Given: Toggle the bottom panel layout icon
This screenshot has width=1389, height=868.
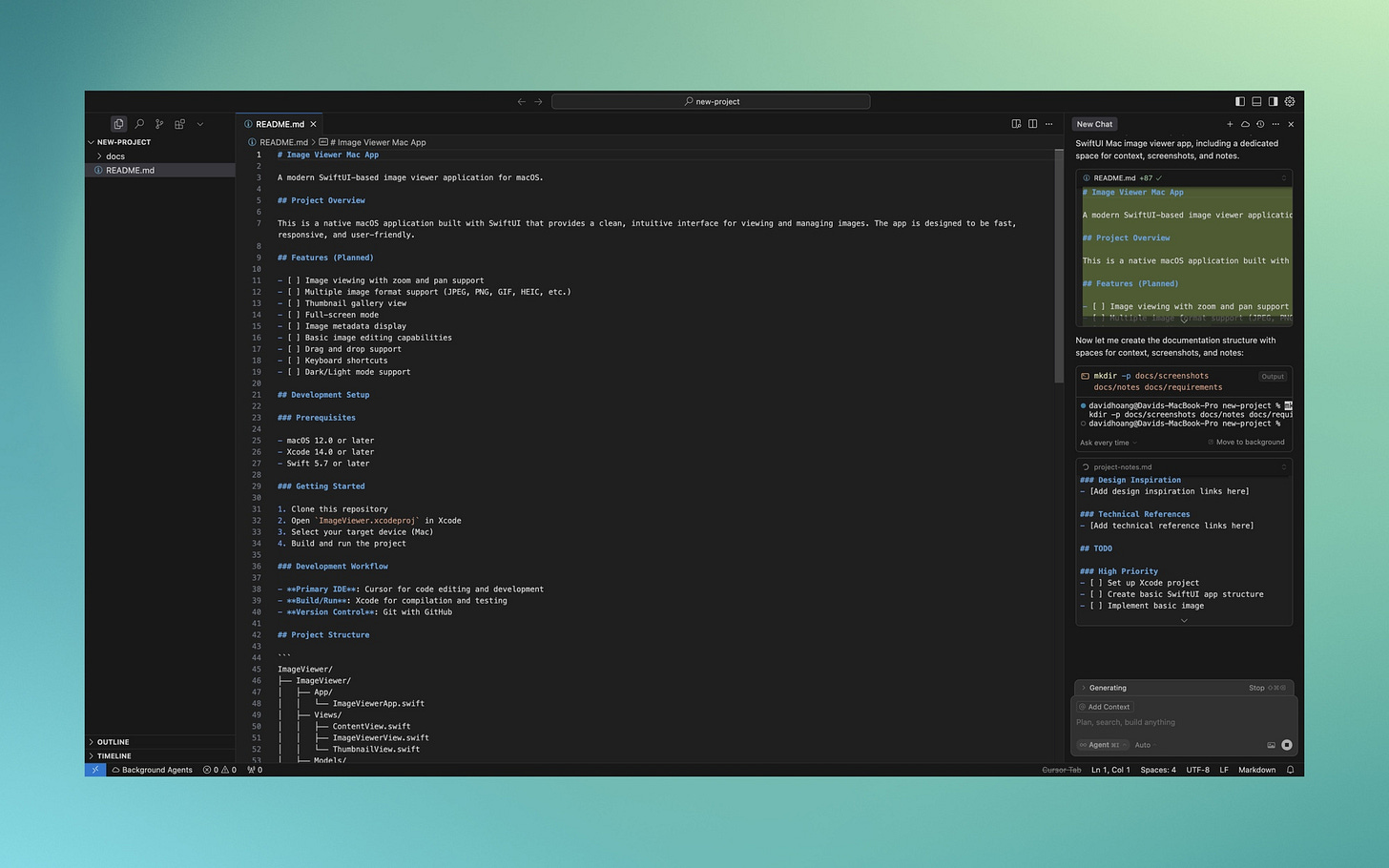Looking at the screenshot, I should coord(1256,101).
